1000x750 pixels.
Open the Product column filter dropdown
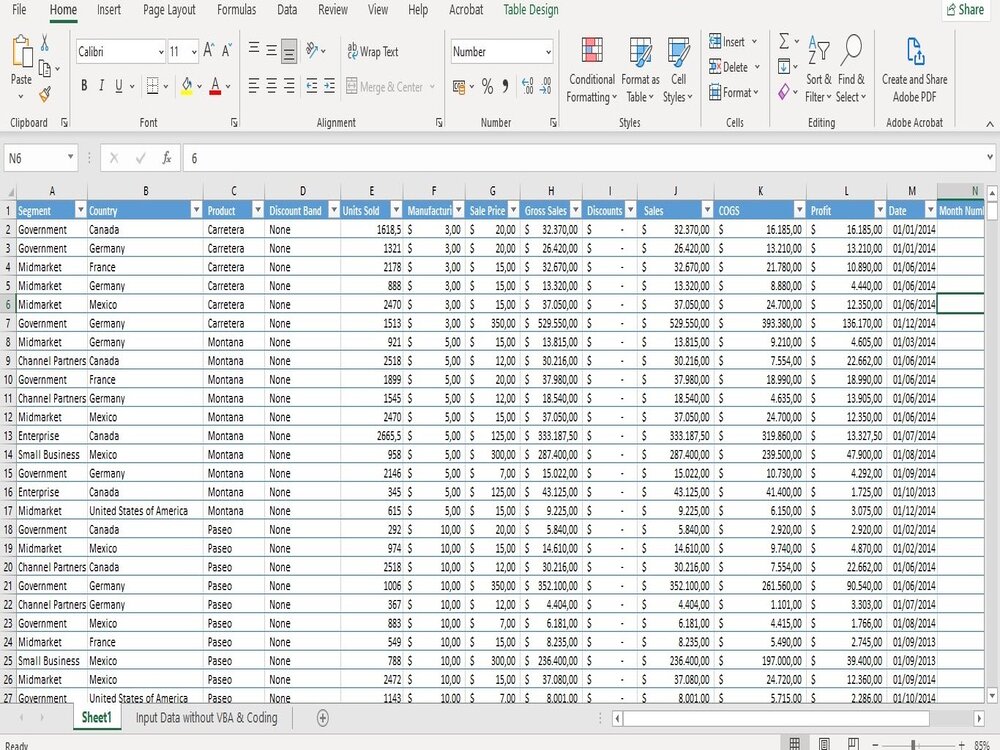tap(258, 210)
